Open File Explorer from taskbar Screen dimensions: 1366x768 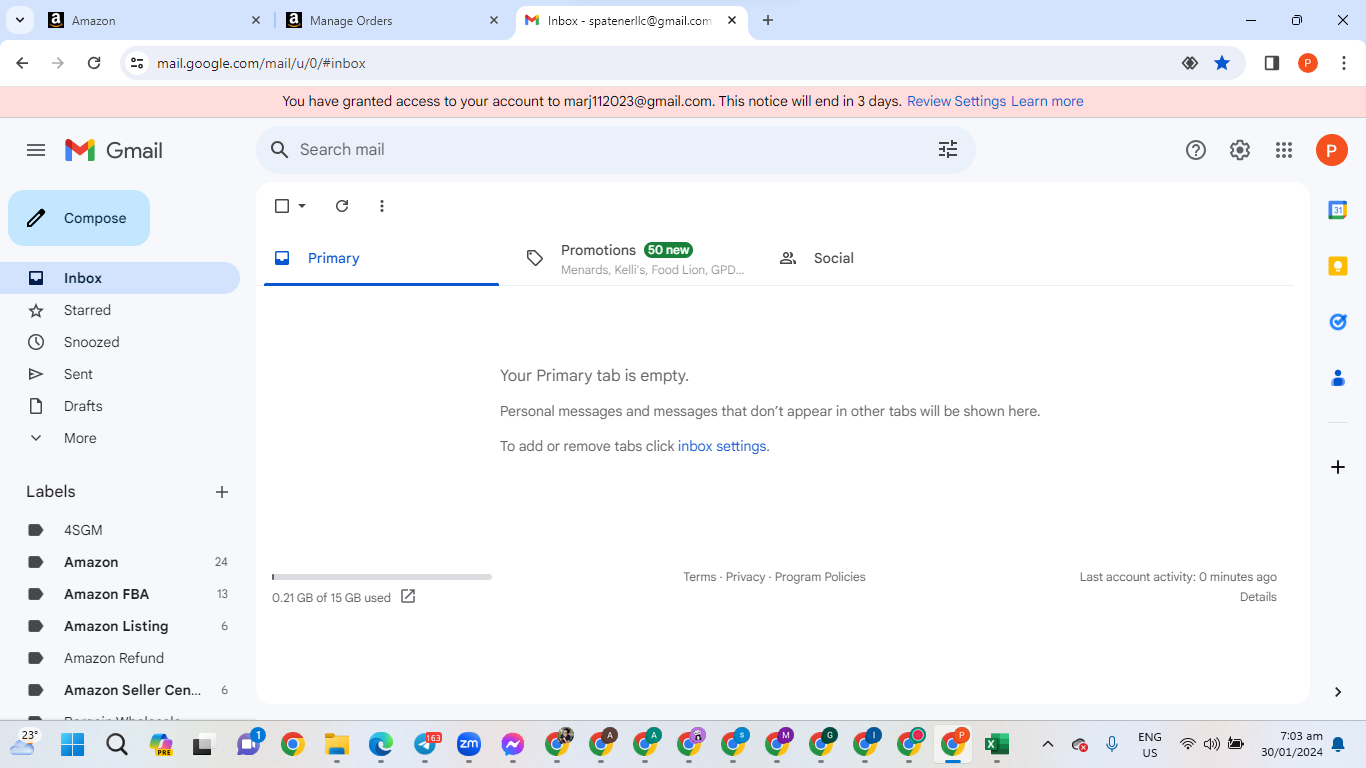(336, 744)
